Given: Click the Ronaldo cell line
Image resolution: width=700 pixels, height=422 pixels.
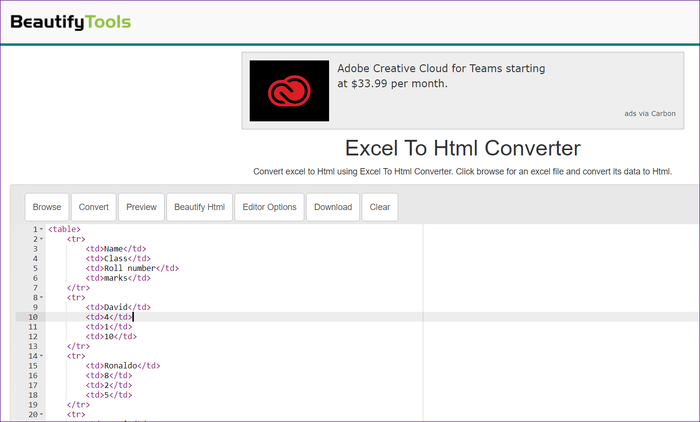Looking at the screenshot, I should (x=123, y=366).
